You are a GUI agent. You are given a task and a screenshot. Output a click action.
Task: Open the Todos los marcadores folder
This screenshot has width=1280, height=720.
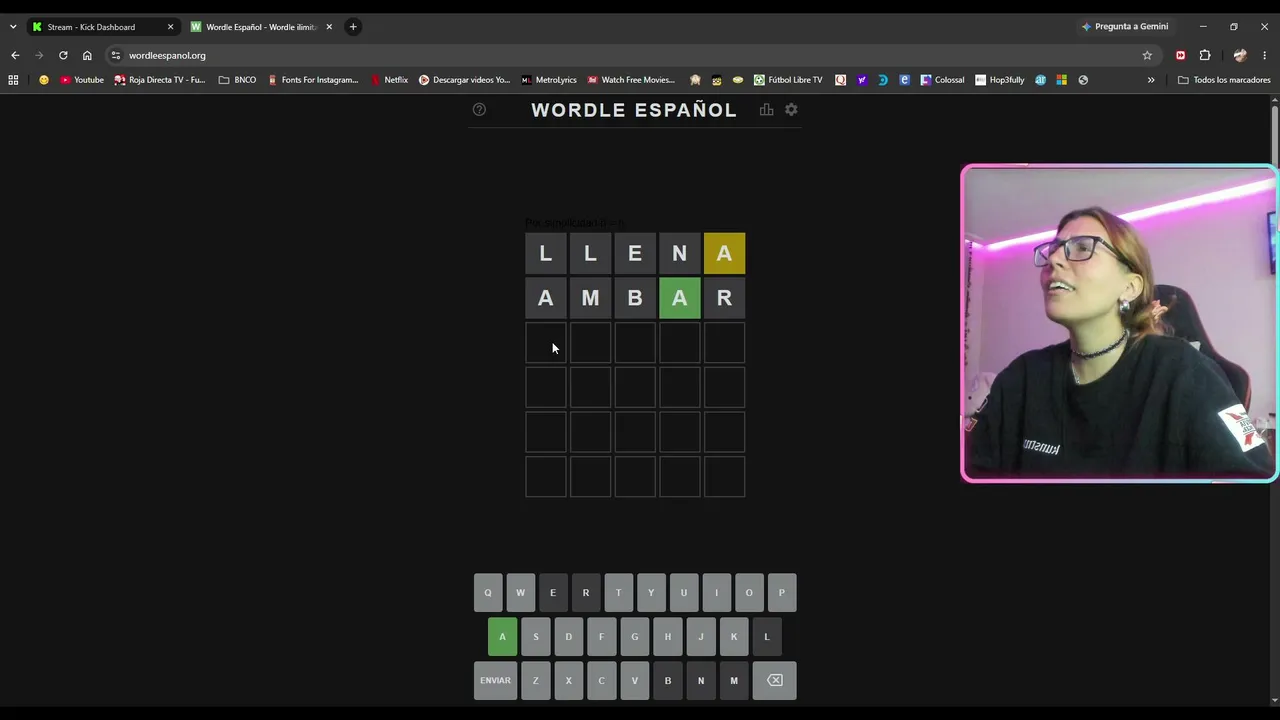(1224, 80)
